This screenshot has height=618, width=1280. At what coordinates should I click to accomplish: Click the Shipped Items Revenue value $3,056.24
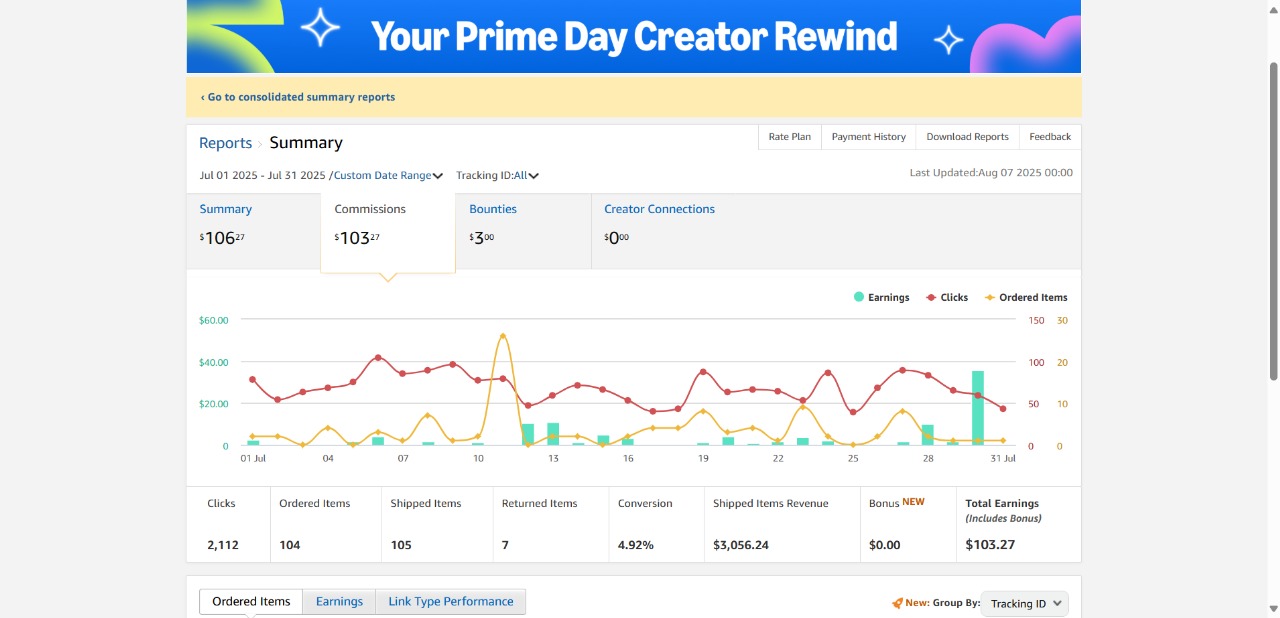coord(741,545)
